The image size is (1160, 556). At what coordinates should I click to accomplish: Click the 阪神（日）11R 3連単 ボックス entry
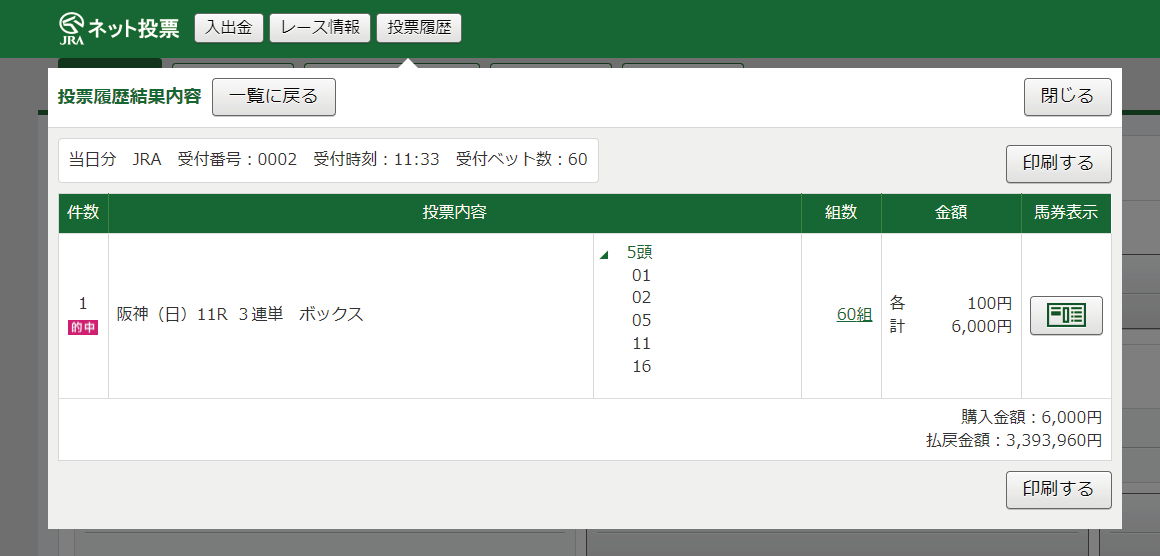[240, 315]
